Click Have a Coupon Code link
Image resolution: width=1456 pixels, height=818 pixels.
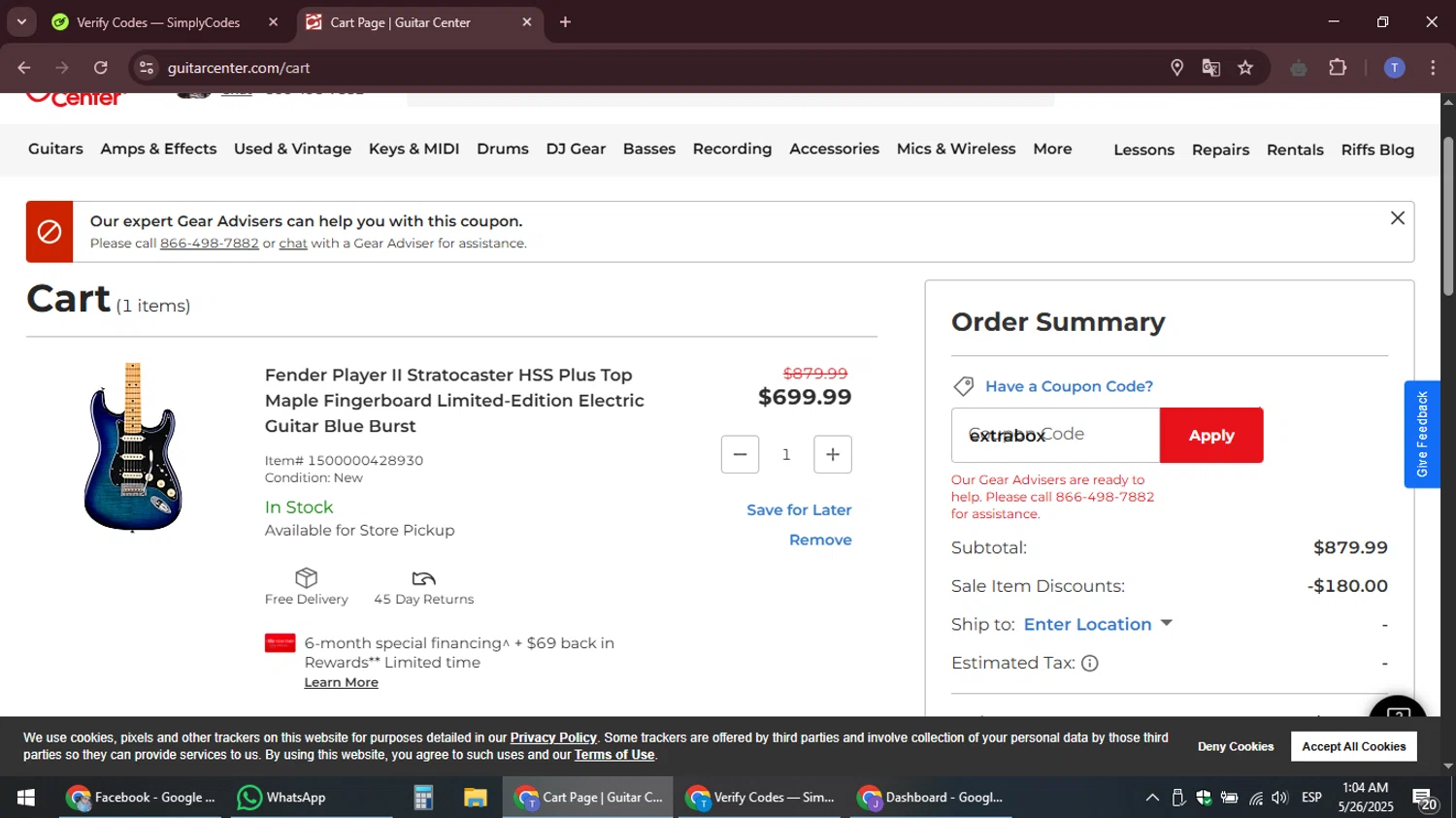(x=1069, y=386)
